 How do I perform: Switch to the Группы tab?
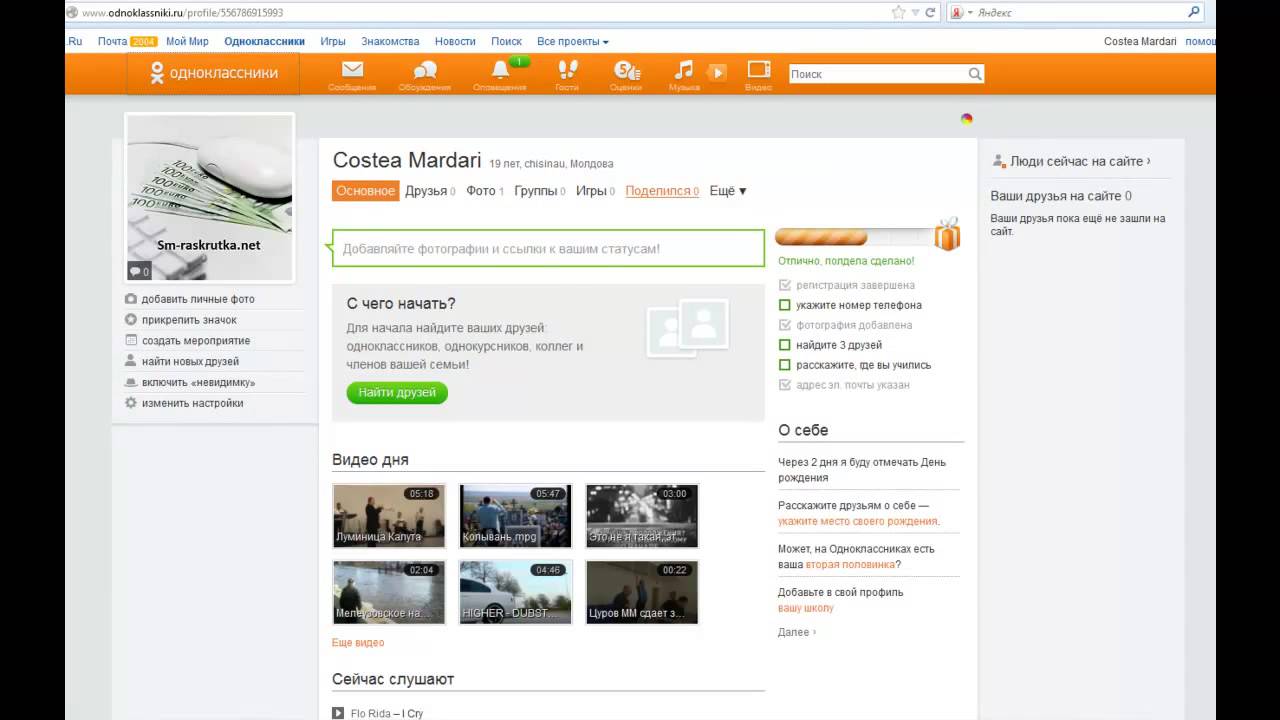tap(540, 191)
